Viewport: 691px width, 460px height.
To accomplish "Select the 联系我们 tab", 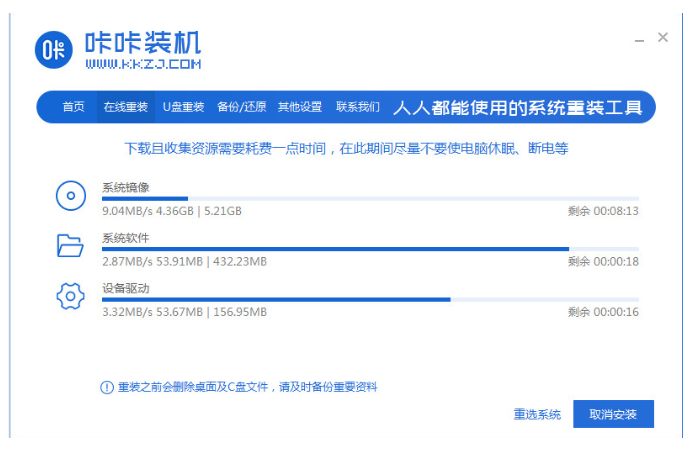I will pyautogui.click(x=357, y=107).
